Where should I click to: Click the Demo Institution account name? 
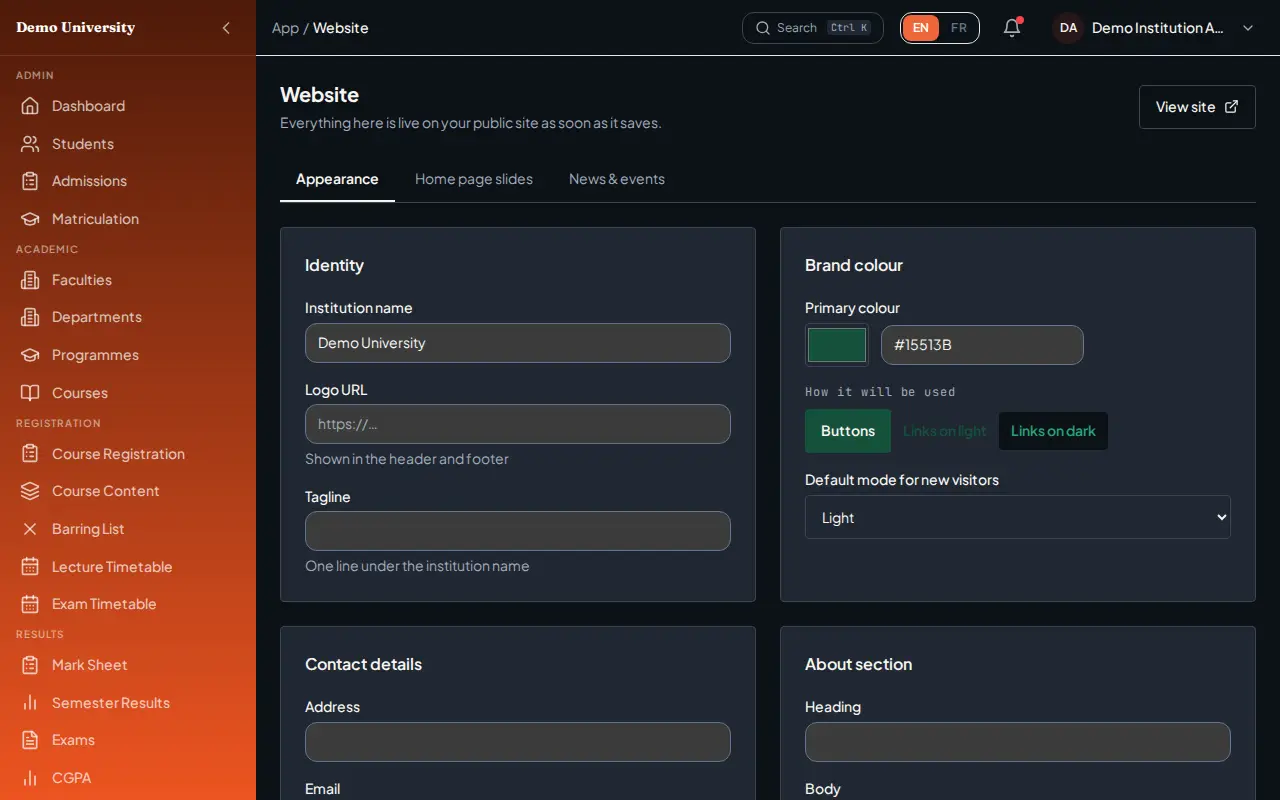tap(1158, 28)
